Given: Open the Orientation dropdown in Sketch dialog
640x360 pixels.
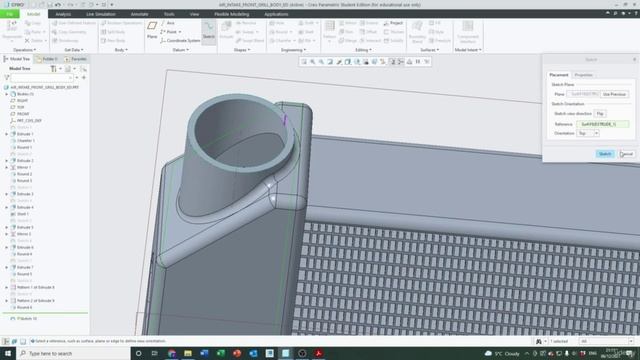Looking at the screenshot, I should (x=596, y=133).
